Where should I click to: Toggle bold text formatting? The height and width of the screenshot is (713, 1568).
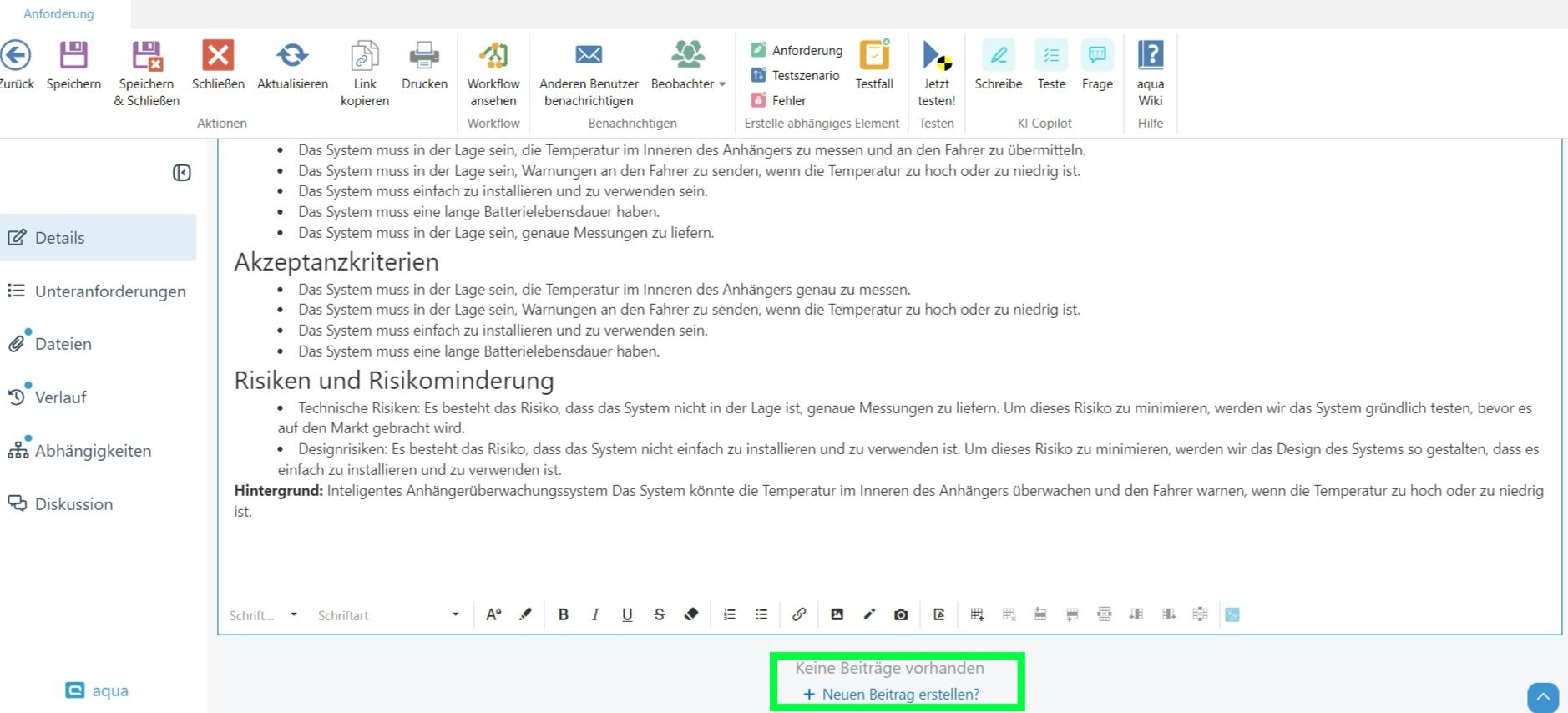564,614
